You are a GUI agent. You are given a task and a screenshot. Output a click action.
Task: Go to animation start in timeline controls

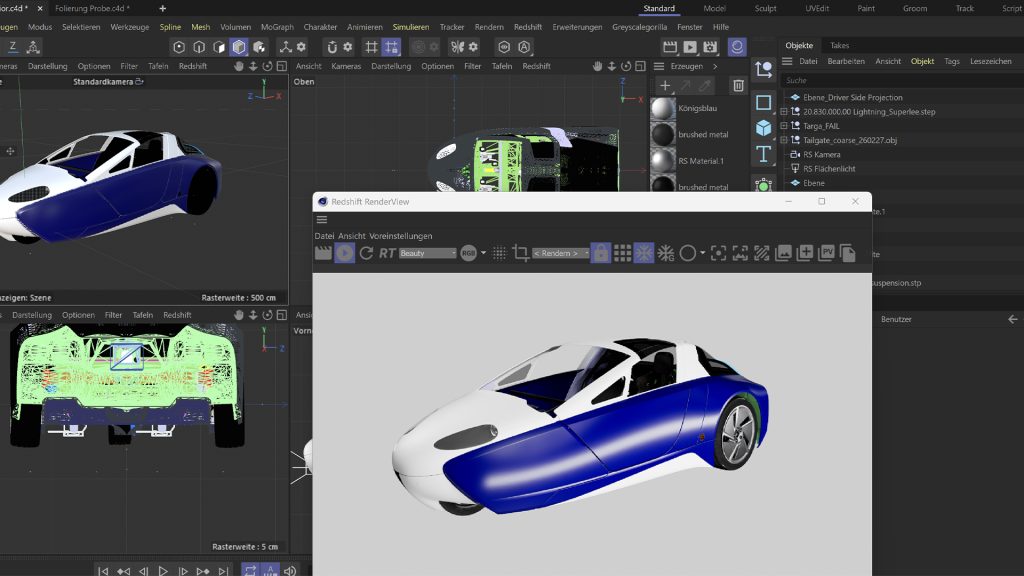(103, 571)
